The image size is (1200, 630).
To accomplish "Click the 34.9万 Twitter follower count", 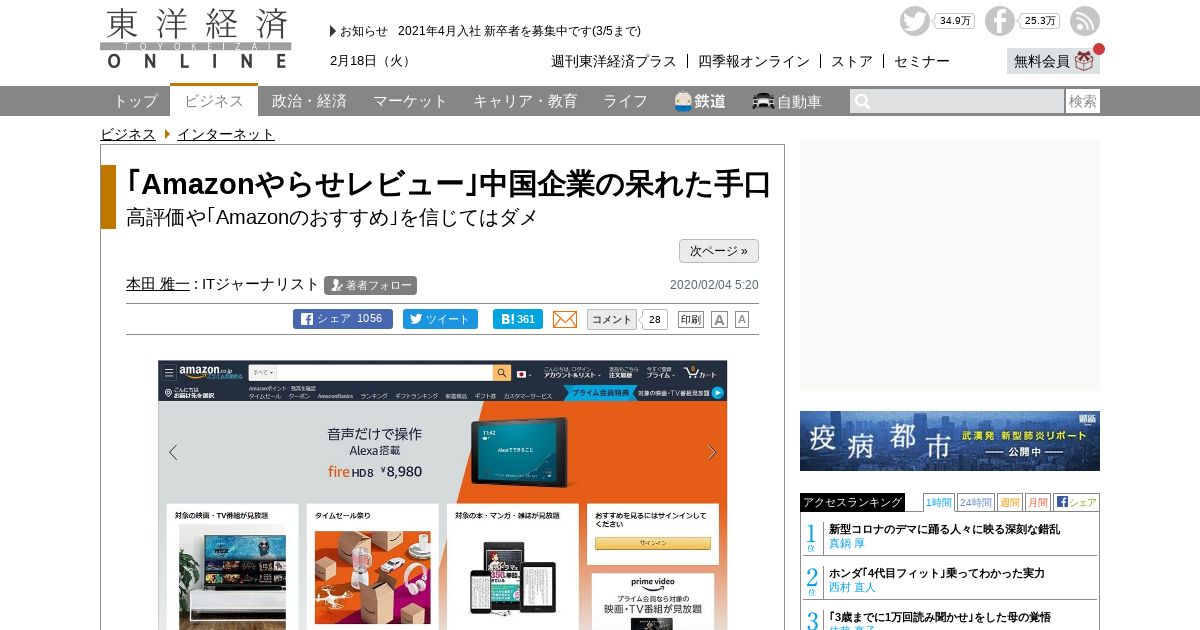I will [x=955, y=21].
